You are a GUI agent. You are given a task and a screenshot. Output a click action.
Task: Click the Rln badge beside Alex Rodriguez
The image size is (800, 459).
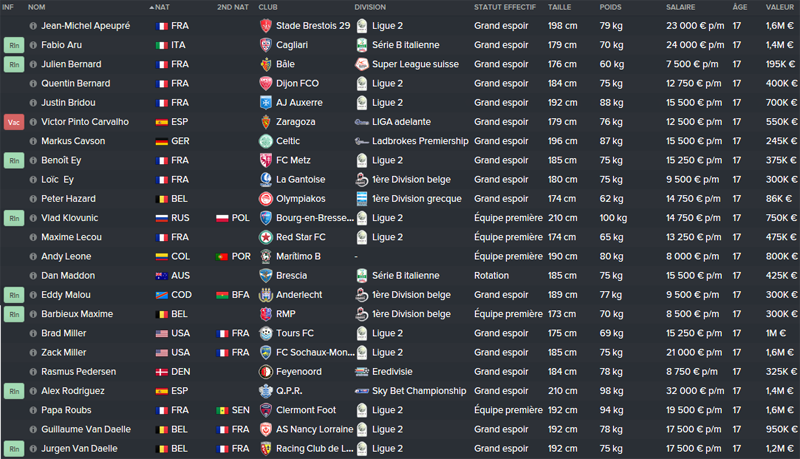click(x=14, y=391)
